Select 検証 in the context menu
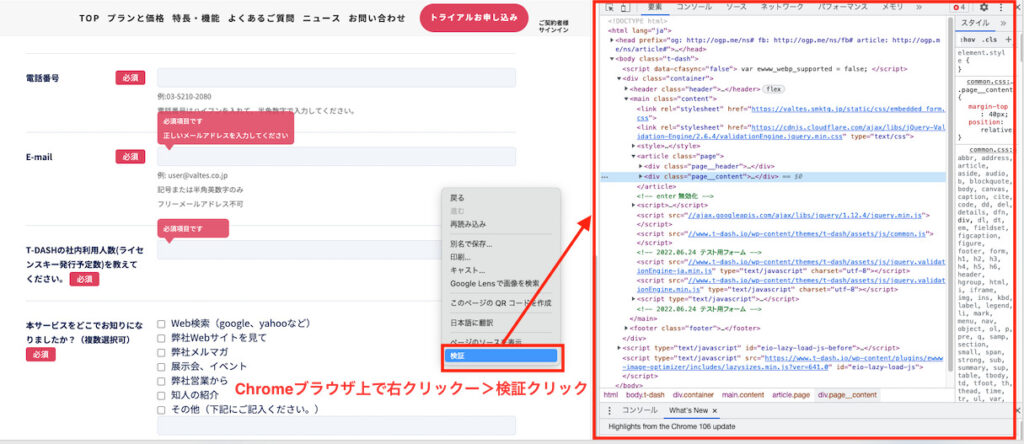Image resolution: width=1024 pixels, height=444 pixels. [x=500, y=355]
